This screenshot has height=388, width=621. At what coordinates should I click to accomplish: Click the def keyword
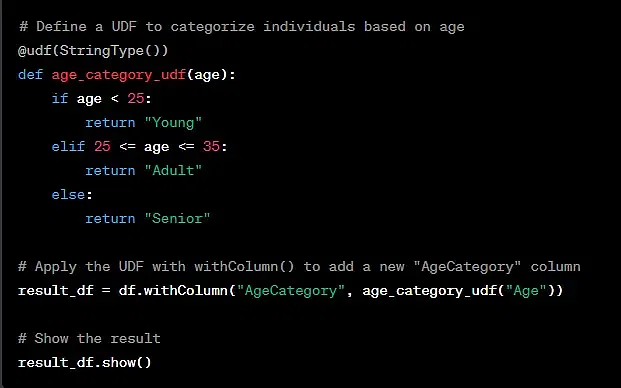[30, 75]
